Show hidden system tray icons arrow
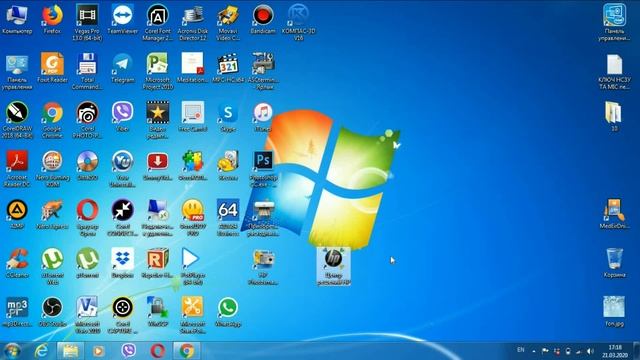Screen dimensions: 640x360 534,351
